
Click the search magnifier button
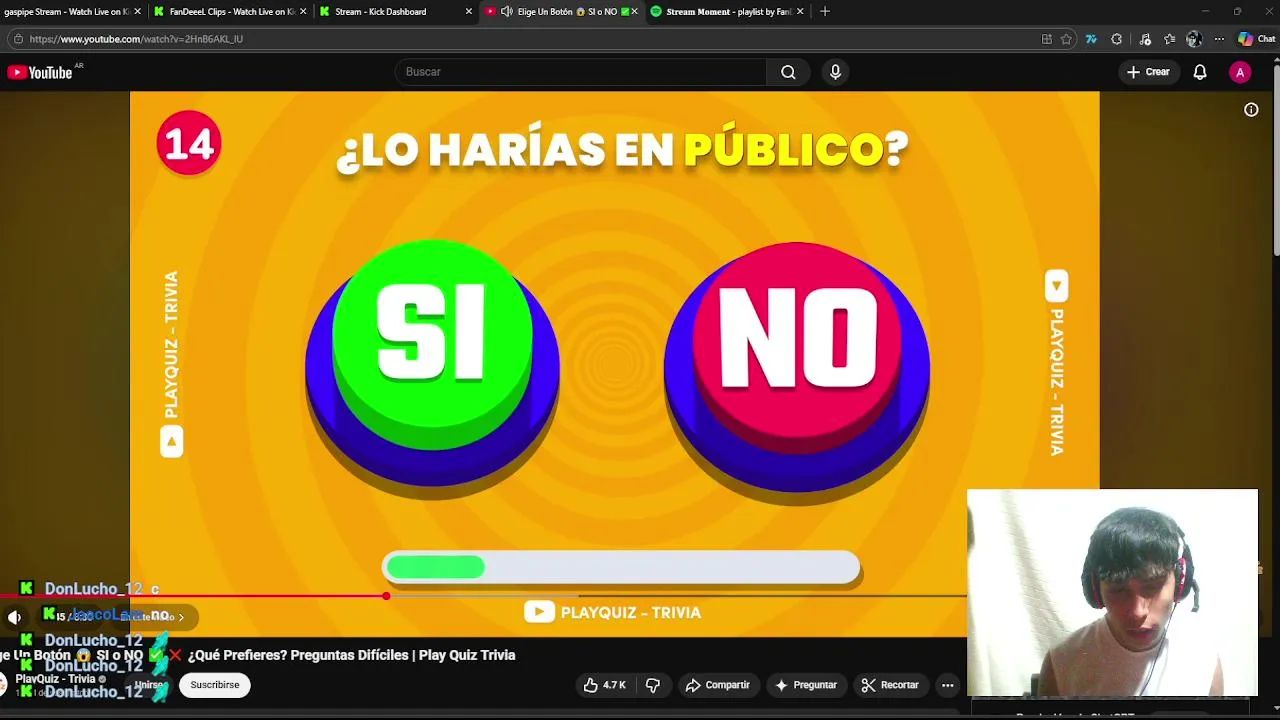(788, 72)
